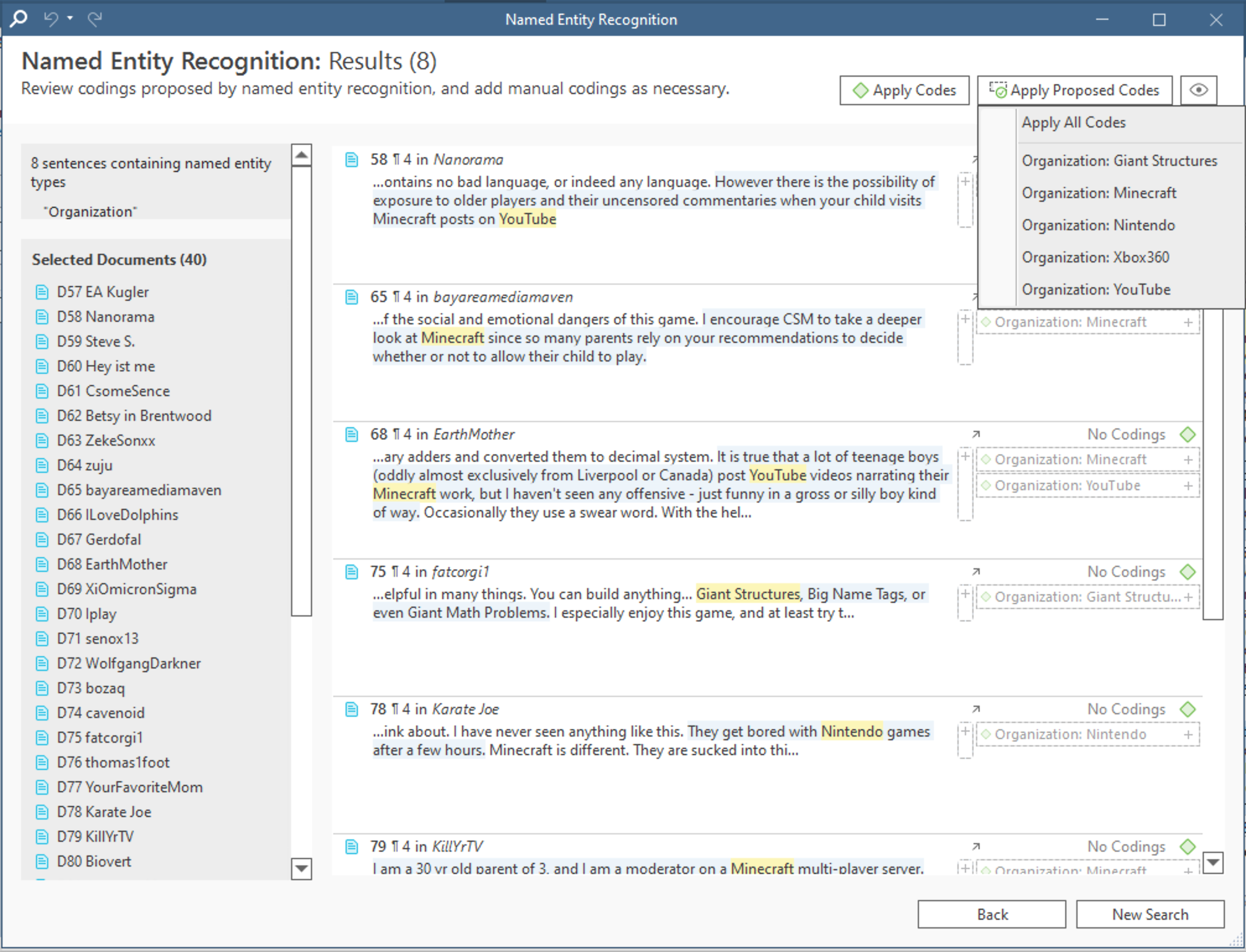Screen dimensions: 1246x952
Task: Click green code diamond for EarthMother result
Action: 1188,435
